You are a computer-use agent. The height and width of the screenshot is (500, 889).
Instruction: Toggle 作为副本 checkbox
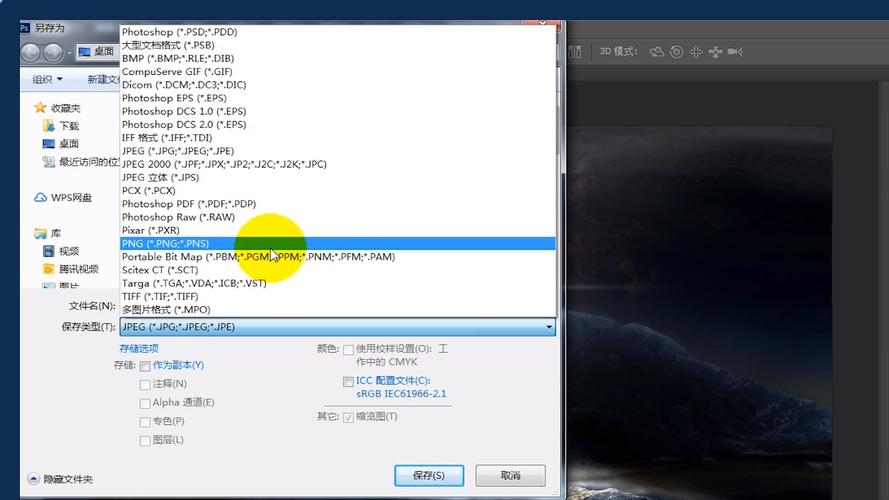[x=145, y=366]
